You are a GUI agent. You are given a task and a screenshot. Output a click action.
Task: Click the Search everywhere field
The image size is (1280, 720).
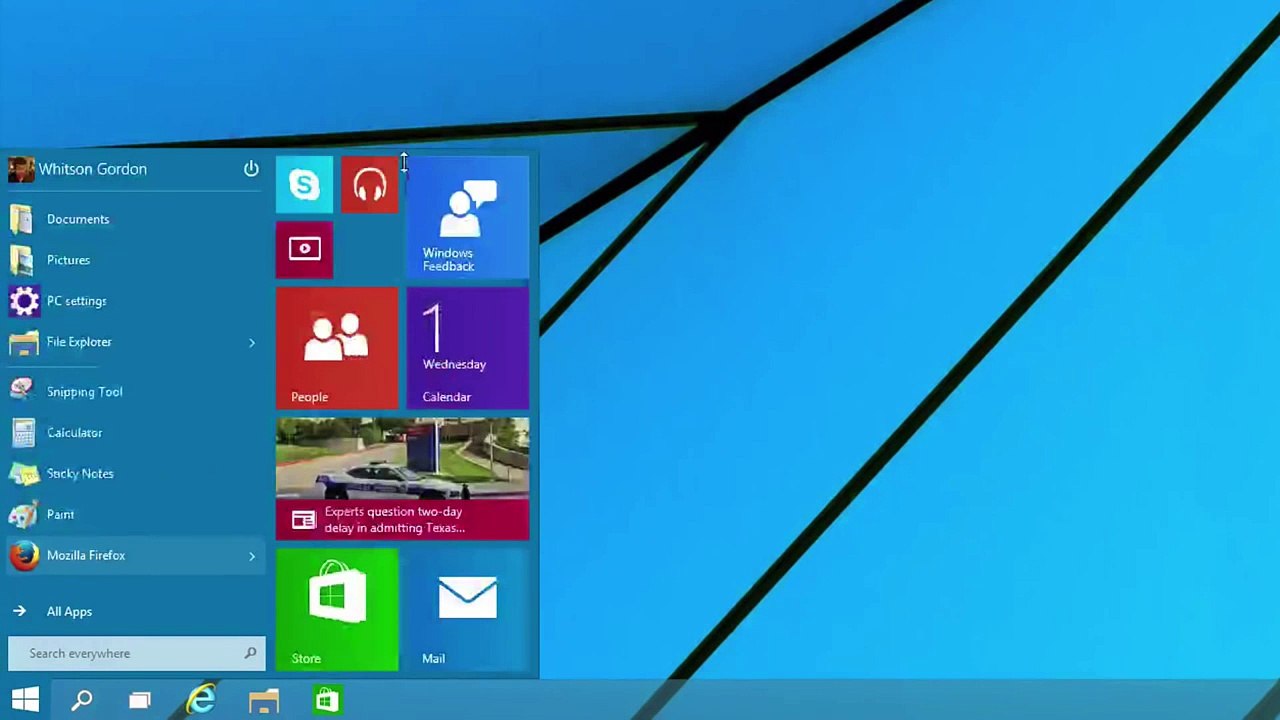tap(137, 653)
